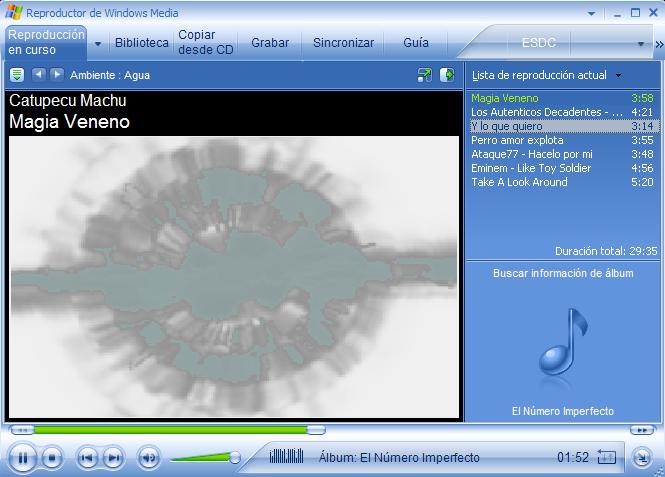Image resolution: width=665 pixels, height=477 pixels.
Task: Open the Sincronizar tab
Action: tap(344, 42)
